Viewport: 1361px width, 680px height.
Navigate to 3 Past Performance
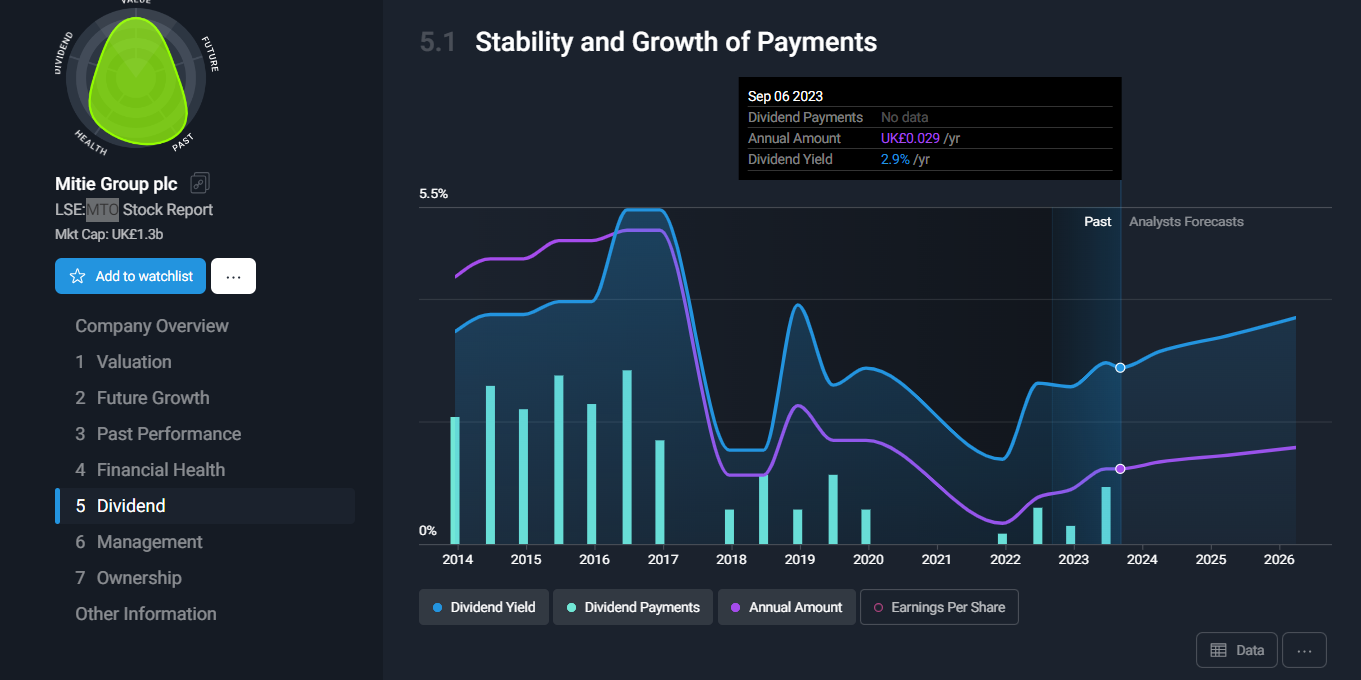click(x=158, y=434)
